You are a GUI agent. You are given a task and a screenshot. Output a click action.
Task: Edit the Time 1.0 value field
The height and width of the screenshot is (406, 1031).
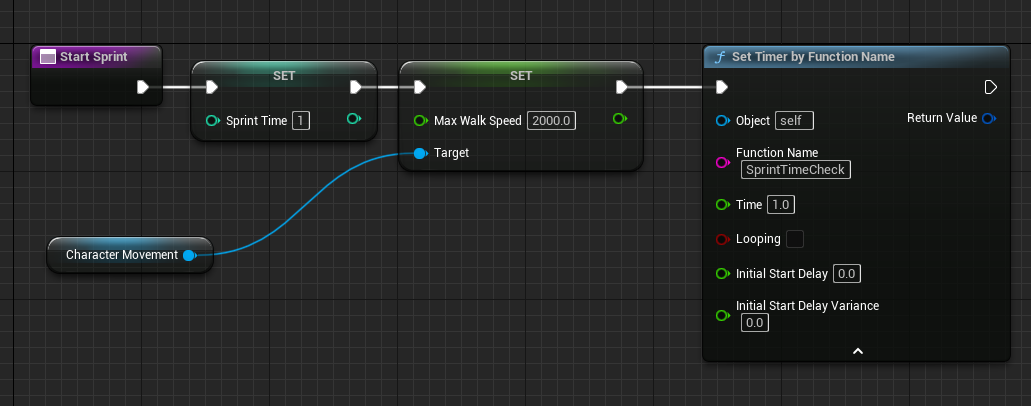click(781, 205)
